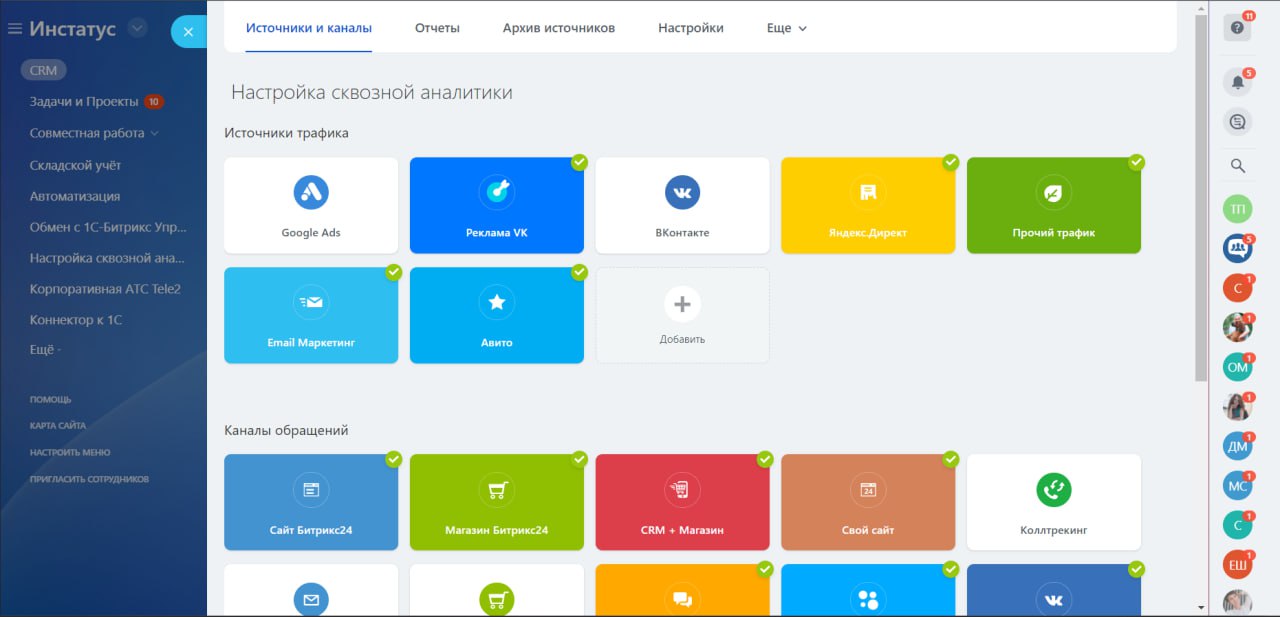Open notifications bell icon

tap(1237, 82)
